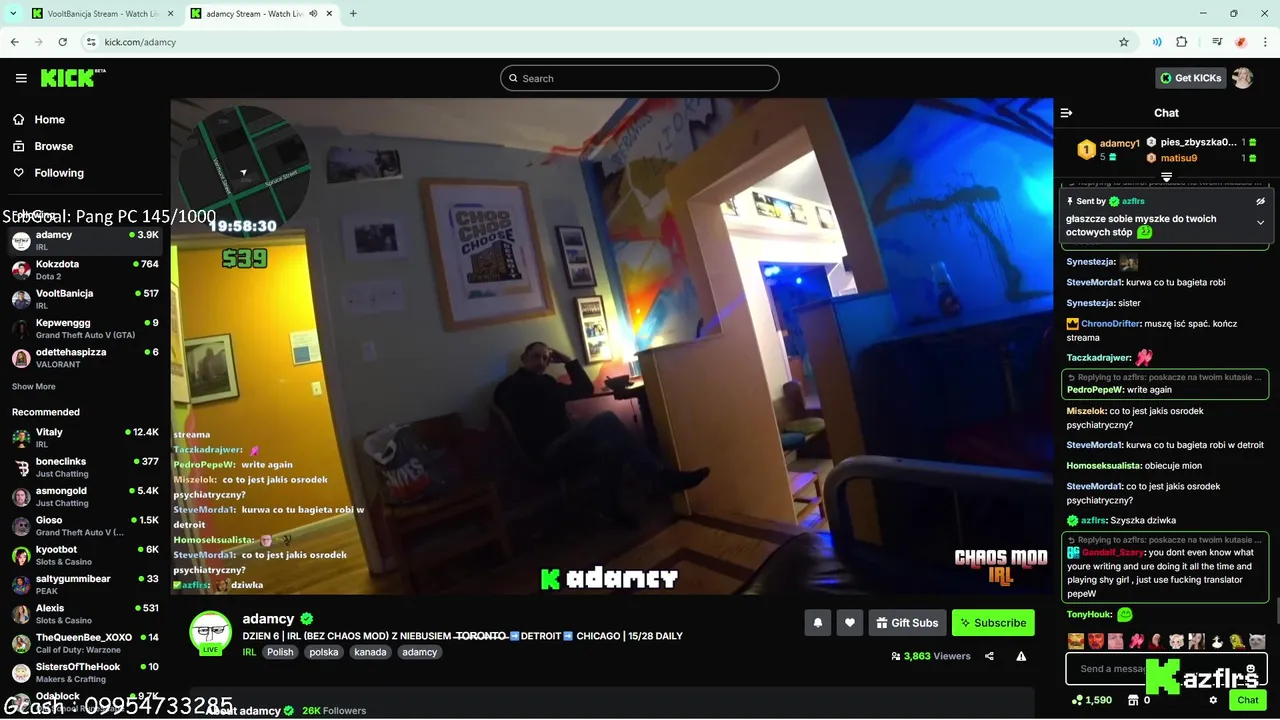Click the Polish tag
Image resolution: width=1280 pixels, height=720 pixels.
(x=280, y=652)
